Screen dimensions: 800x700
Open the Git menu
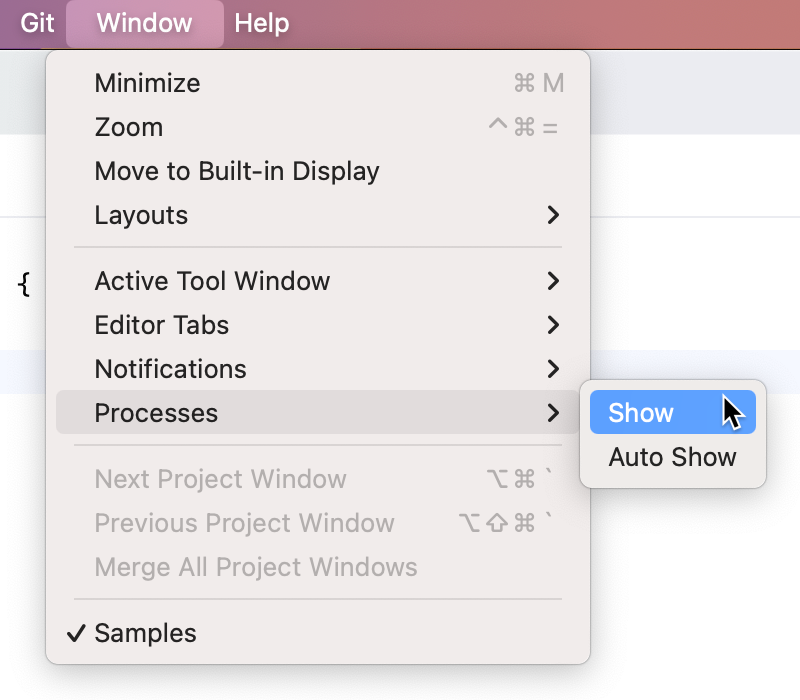pos(35,24)
